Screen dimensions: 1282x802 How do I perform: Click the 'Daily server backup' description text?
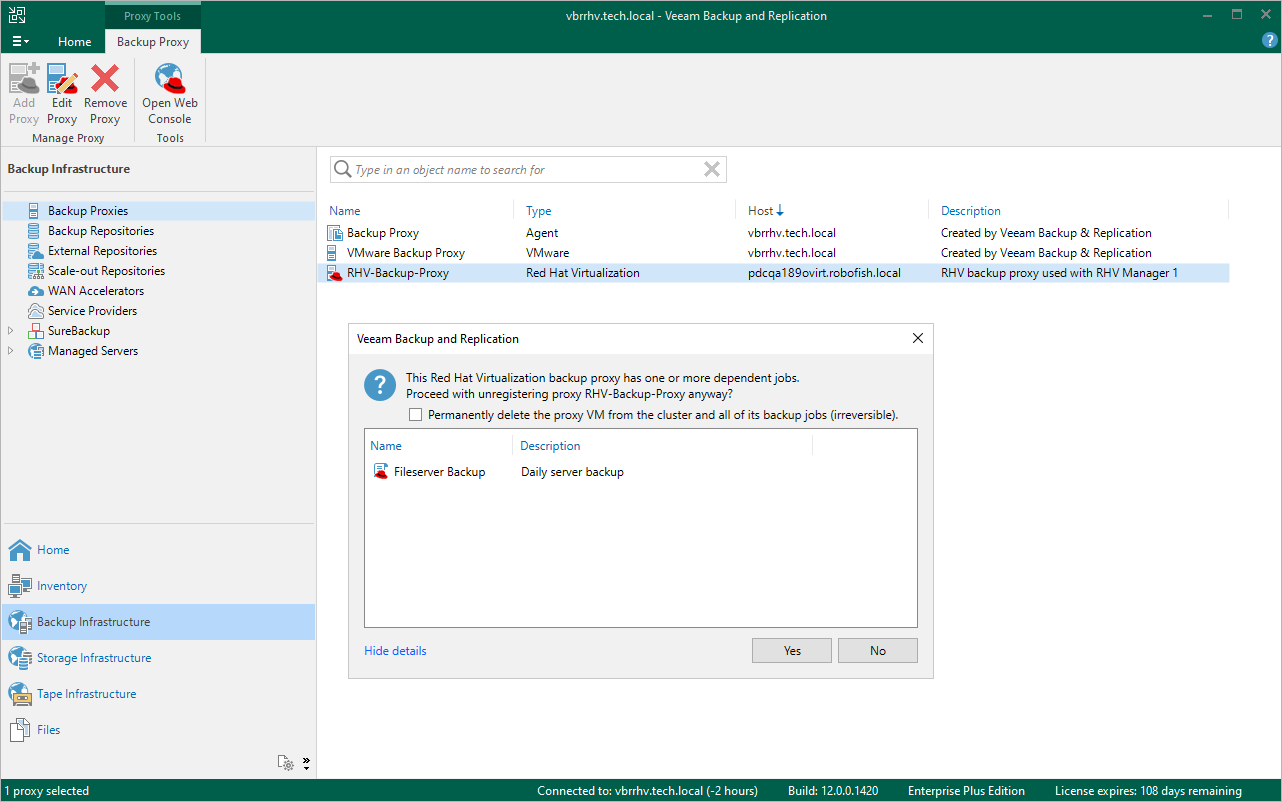[572, 472]
